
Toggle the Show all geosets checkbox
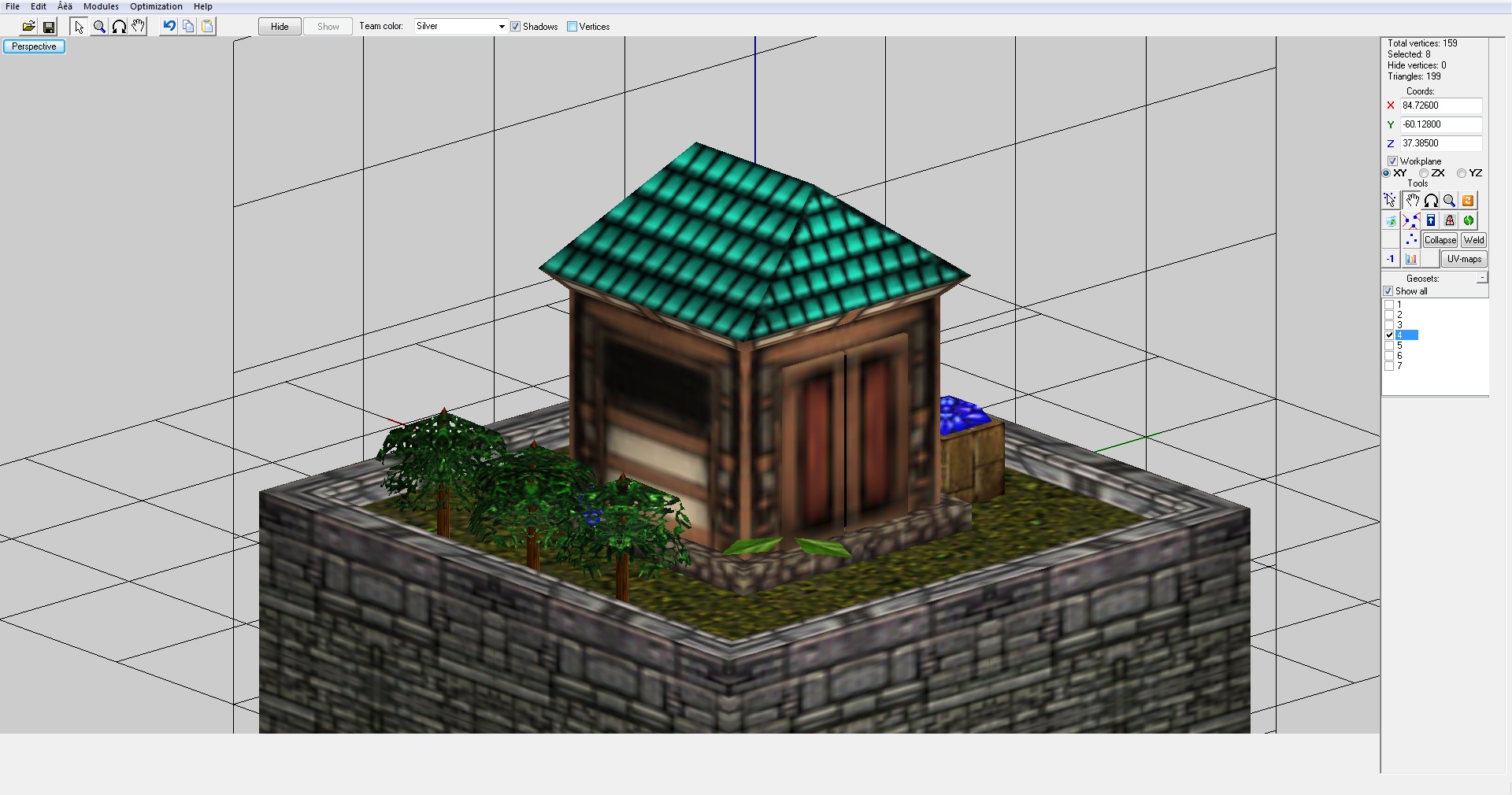(1388, 291)
